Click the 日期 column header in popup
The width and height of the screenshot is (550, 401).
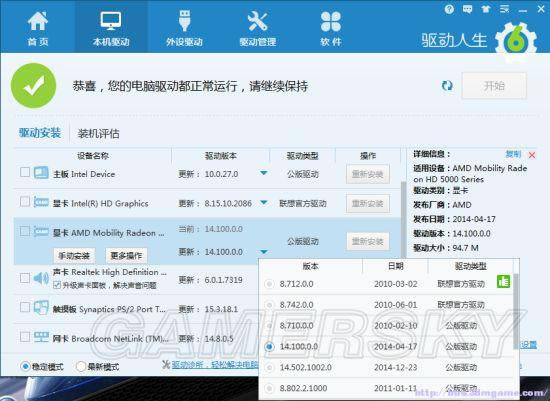coord(395,266)
